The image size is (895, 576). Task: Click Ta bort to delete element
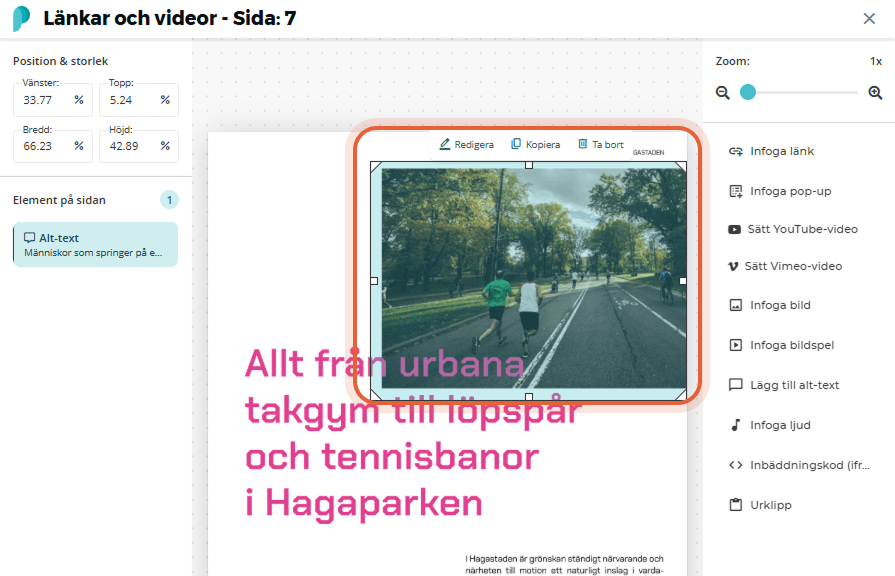pyautogui.click(x=600, y=144)
